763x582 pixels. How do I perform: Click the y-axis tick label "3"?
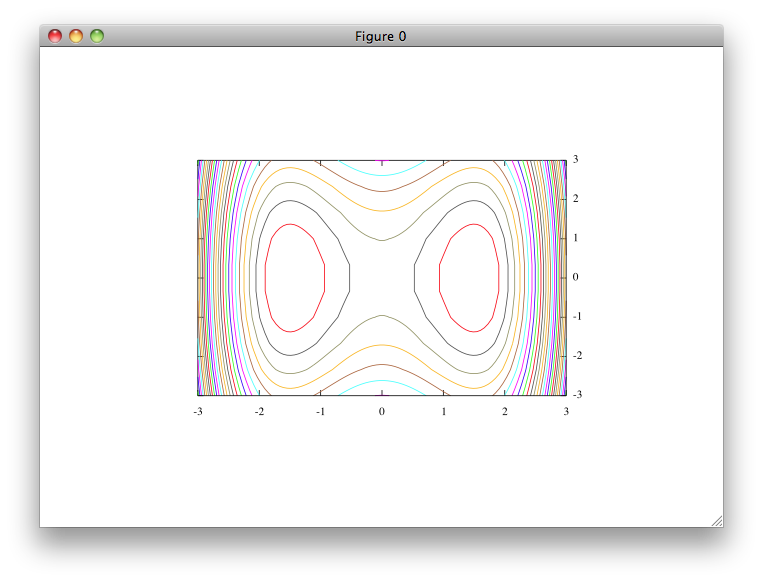pyautogui.click(x=576, y=160)
